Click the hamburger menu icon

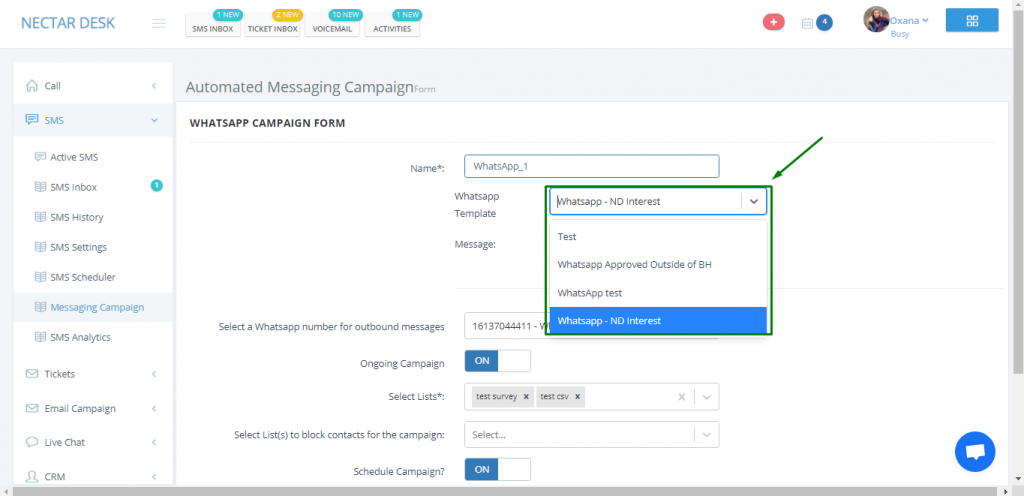159,23
